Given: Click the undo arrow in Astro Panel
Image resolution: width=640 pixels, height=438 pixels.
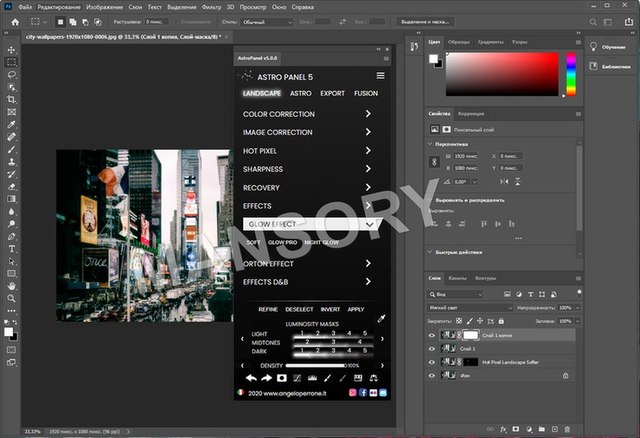Looking at the screenshot, I should (250, 378).
